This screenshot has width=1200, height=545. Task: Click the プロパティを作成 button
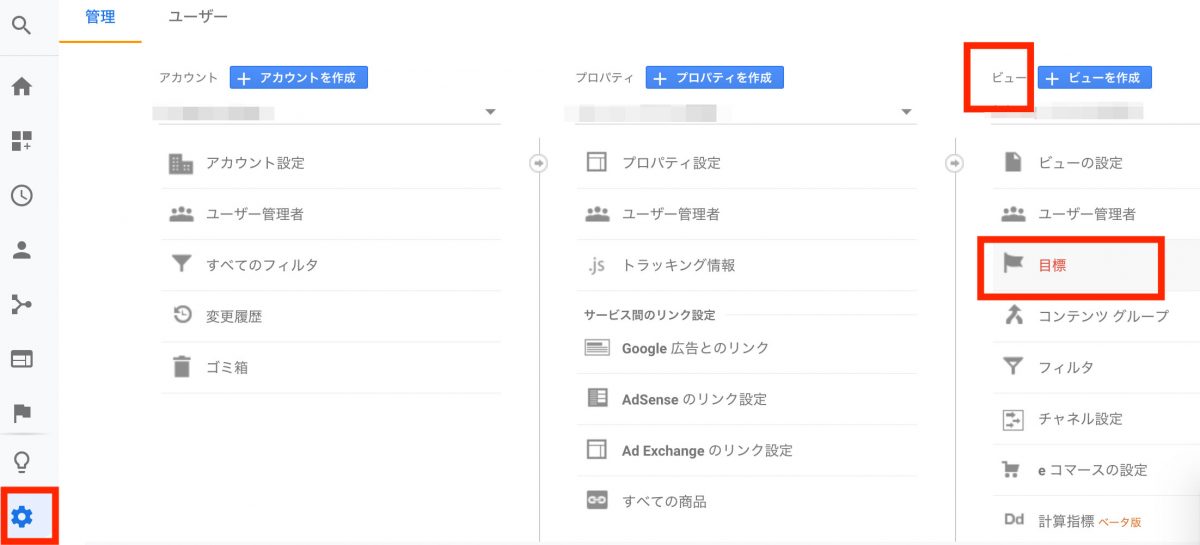(715, 78)
